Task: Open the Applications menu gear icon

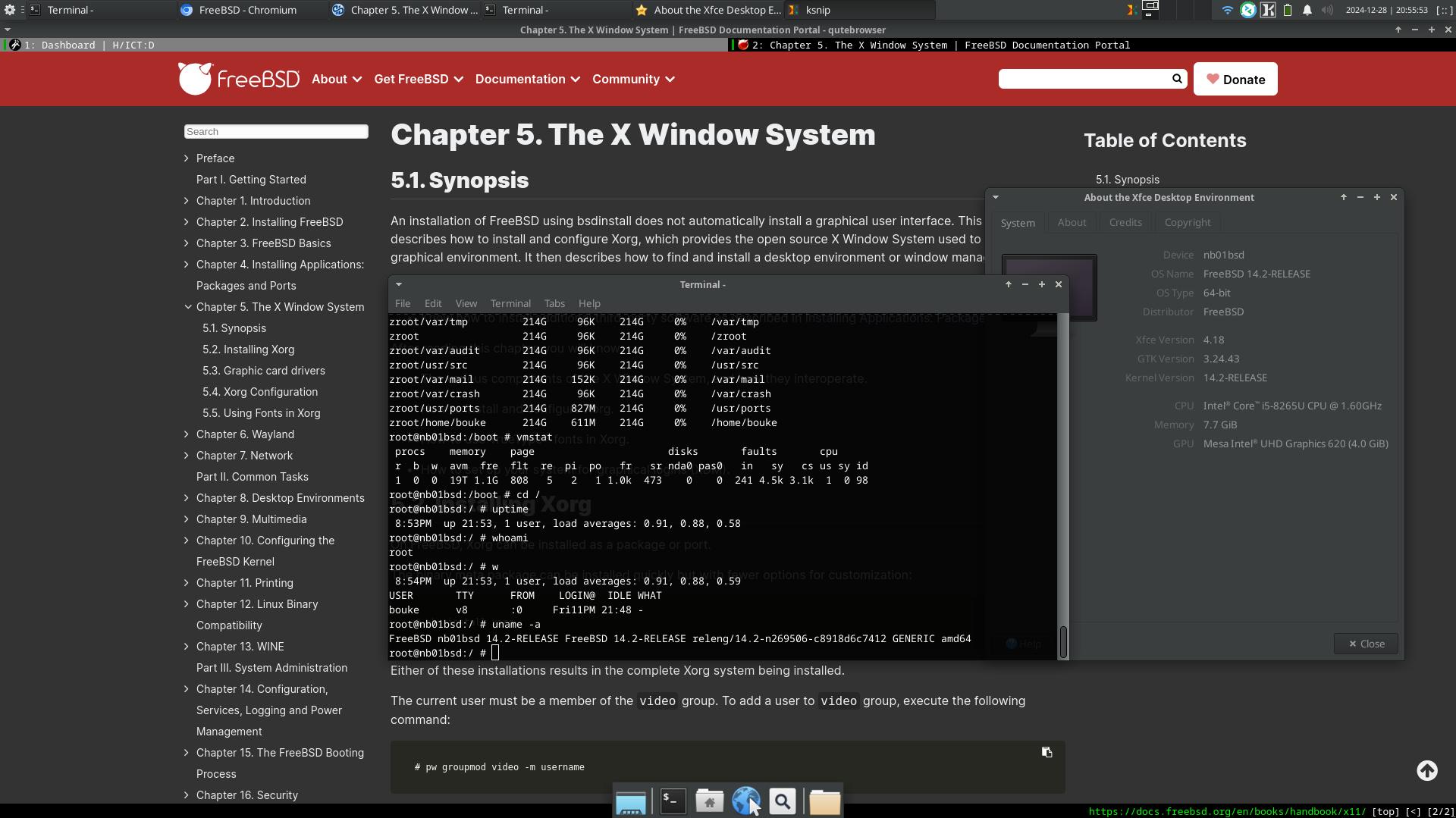Action: tap(10, 10)
